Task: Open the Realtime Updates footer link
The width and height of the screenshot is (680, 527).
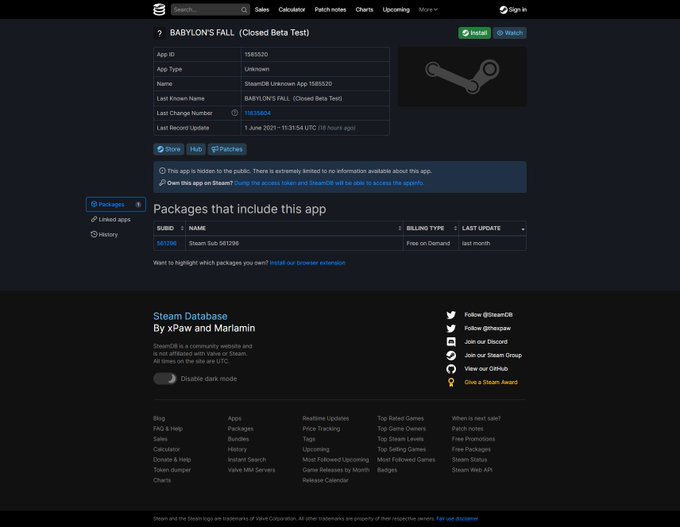Action: (x=326, y=419)
